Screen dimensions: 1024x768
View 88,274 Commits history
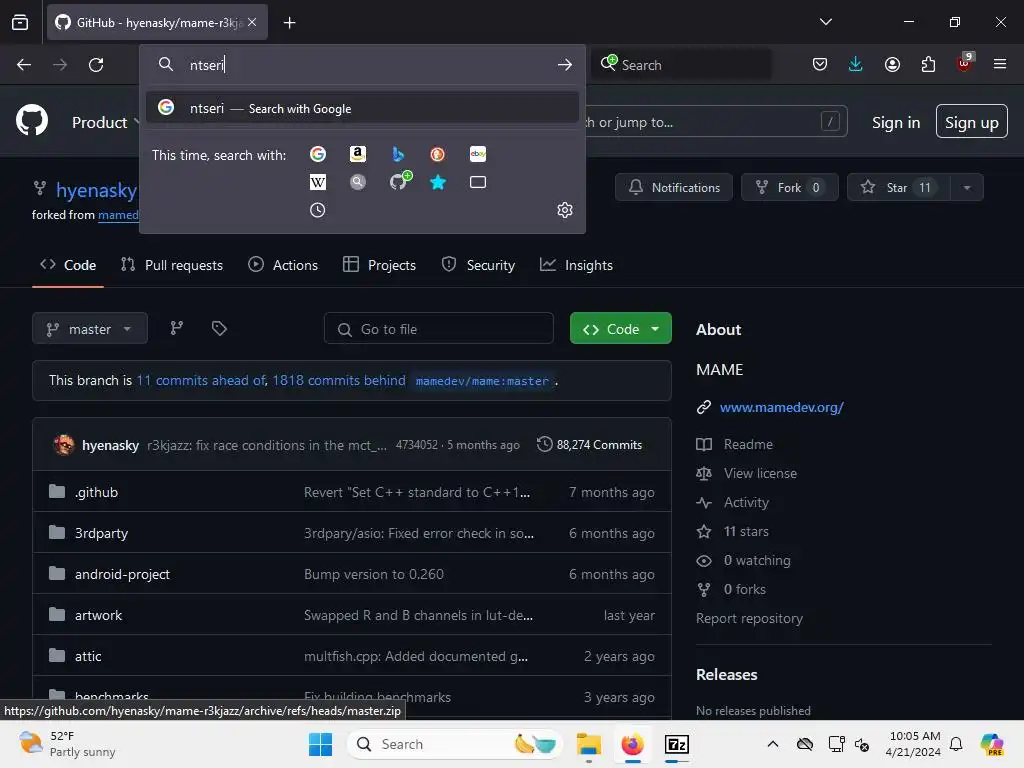(589, 445)
